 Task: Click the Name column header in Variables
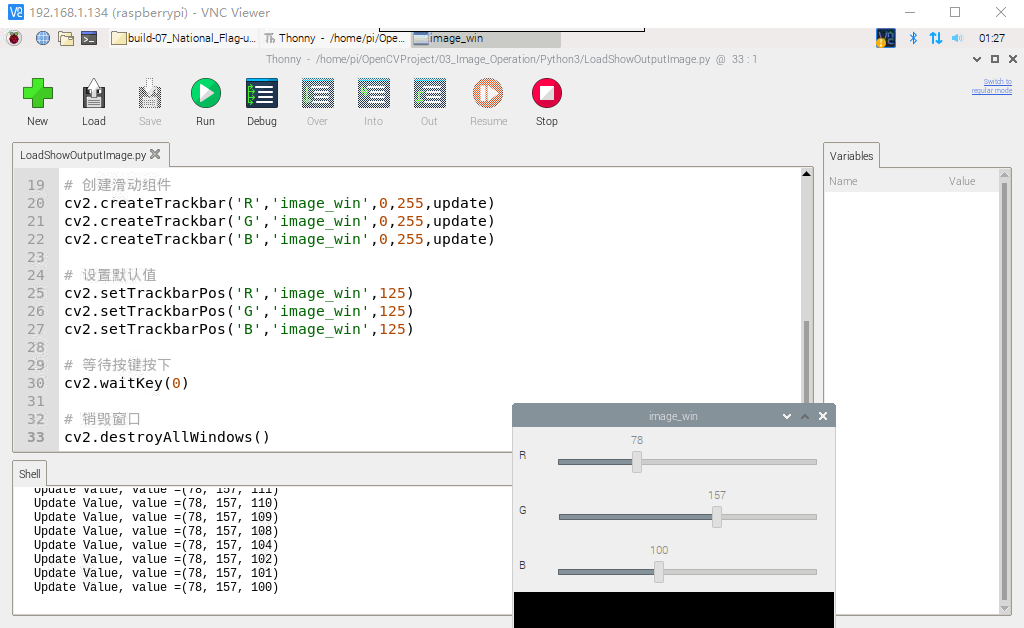pos(843,181)
